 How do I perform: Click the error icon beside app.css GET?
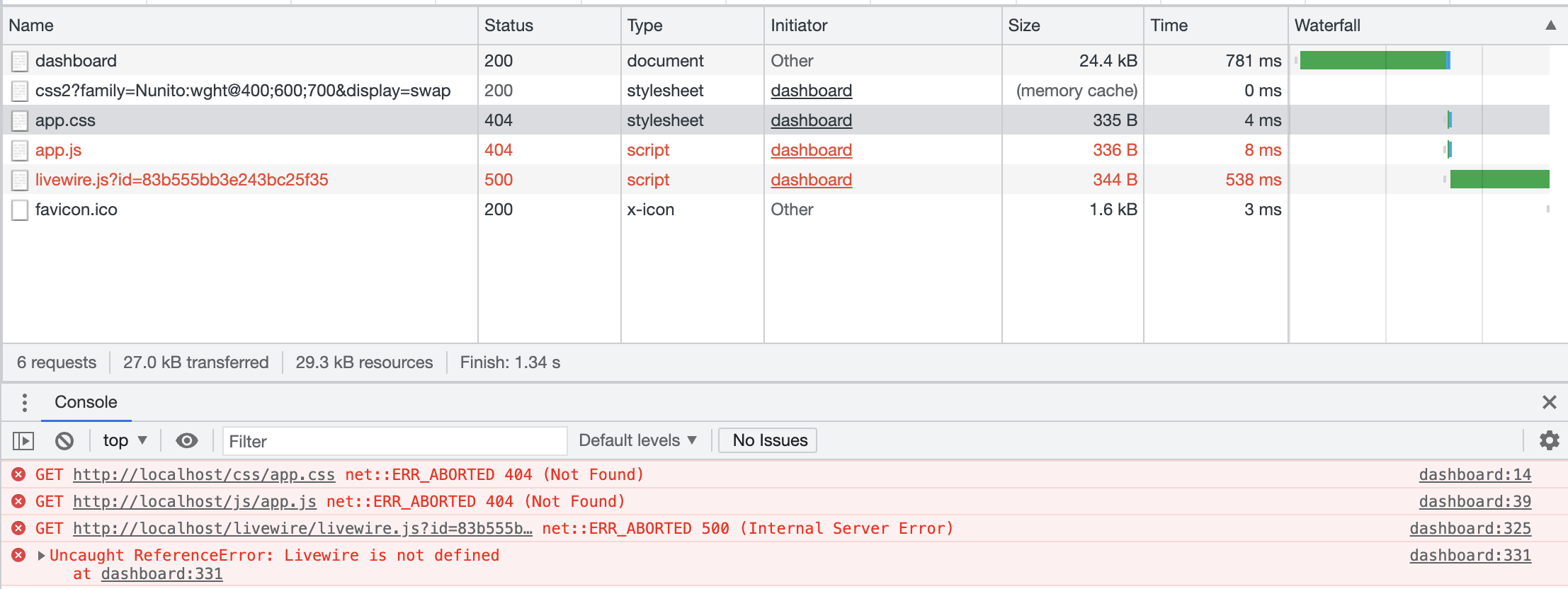19,474
